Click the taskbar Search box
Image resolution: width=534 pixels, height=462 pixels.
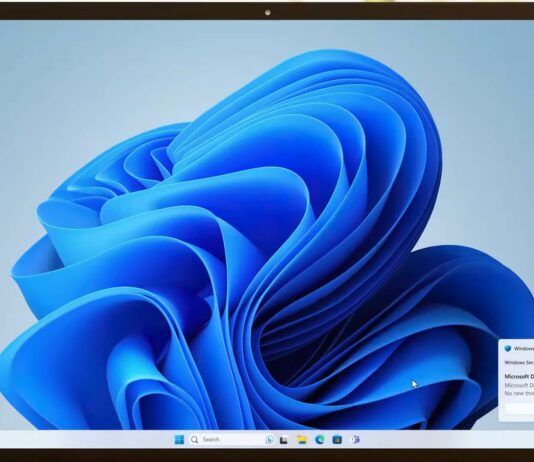[232, 440]
